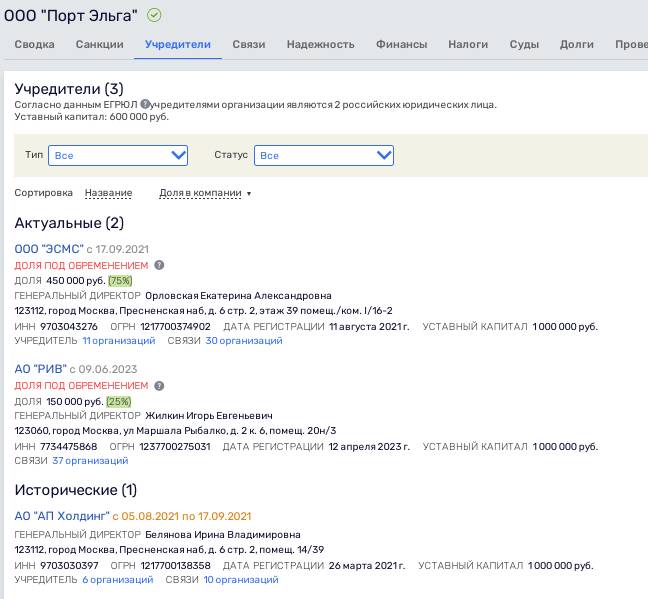This screenshot has width=648, height=599.
Task: Click address on ул Маршала Рыбалко
Action: click(x=175, y=431)
